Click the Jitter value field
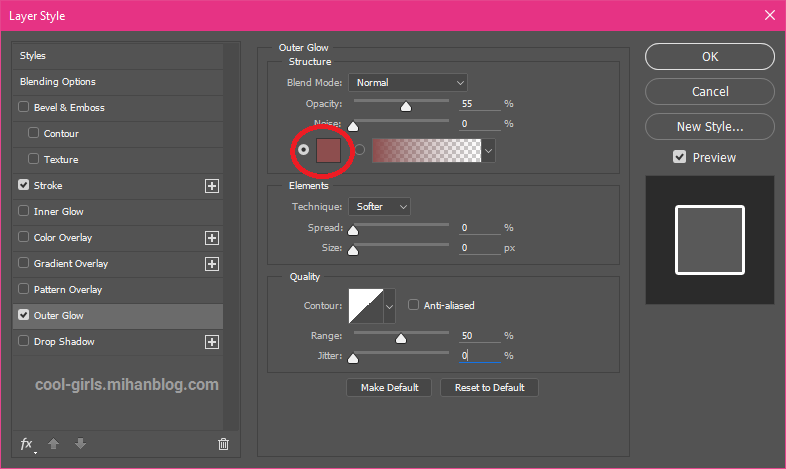This screenshot has height=469, width=786. (480, 356)
